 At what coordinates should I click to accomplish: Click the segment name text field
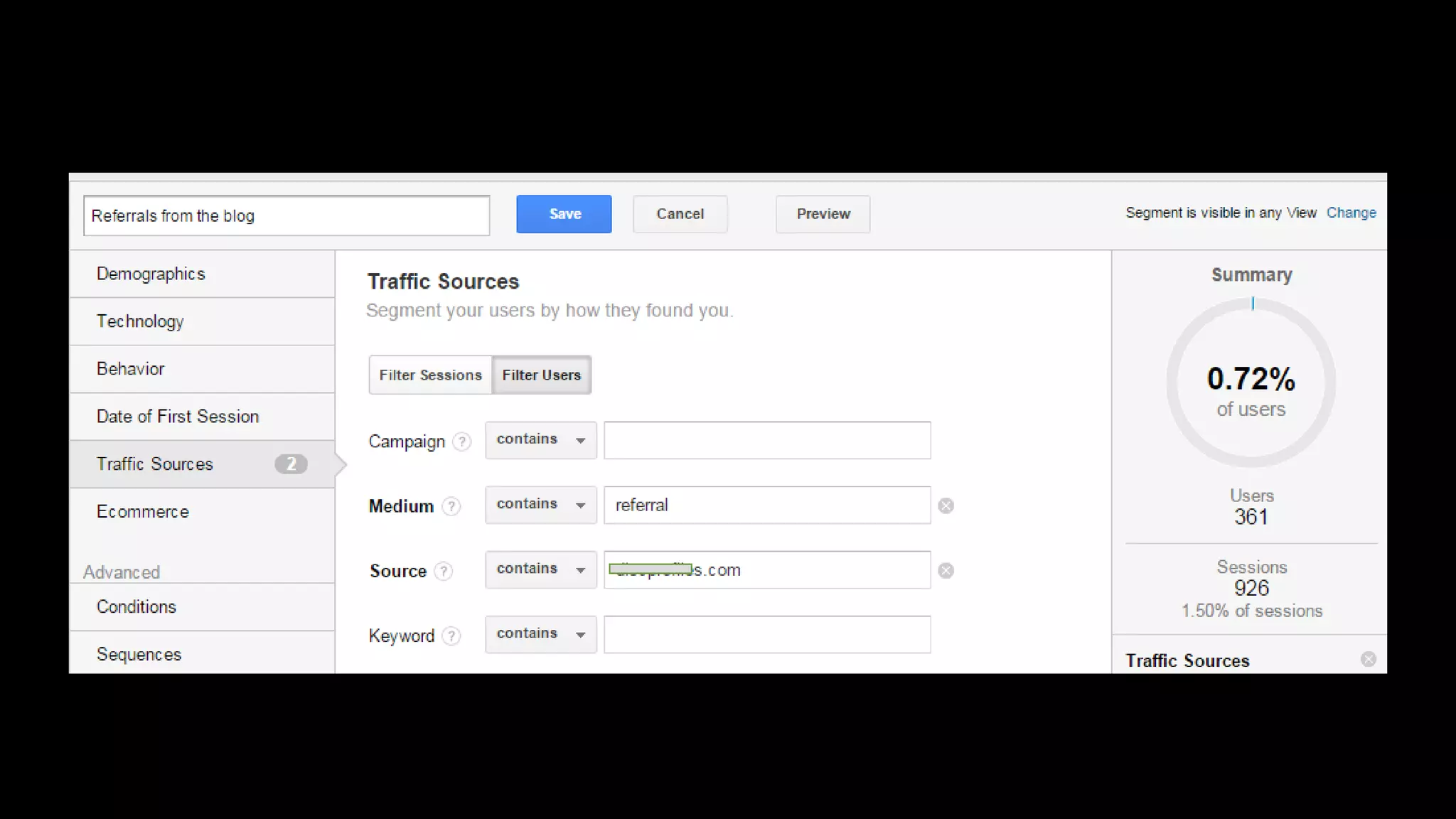pyautogui.click(x=287, y=215)
